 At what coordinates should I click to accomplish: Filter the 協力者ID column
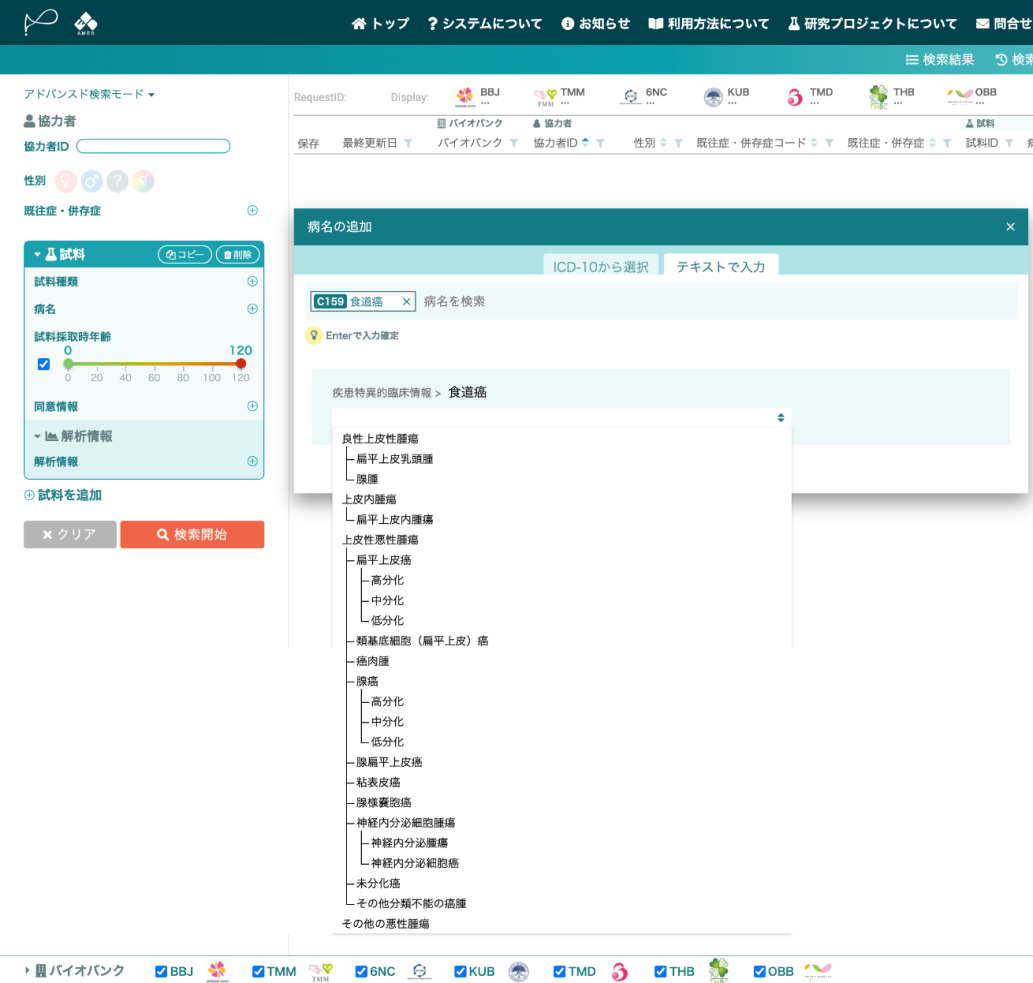pos(600,143)
